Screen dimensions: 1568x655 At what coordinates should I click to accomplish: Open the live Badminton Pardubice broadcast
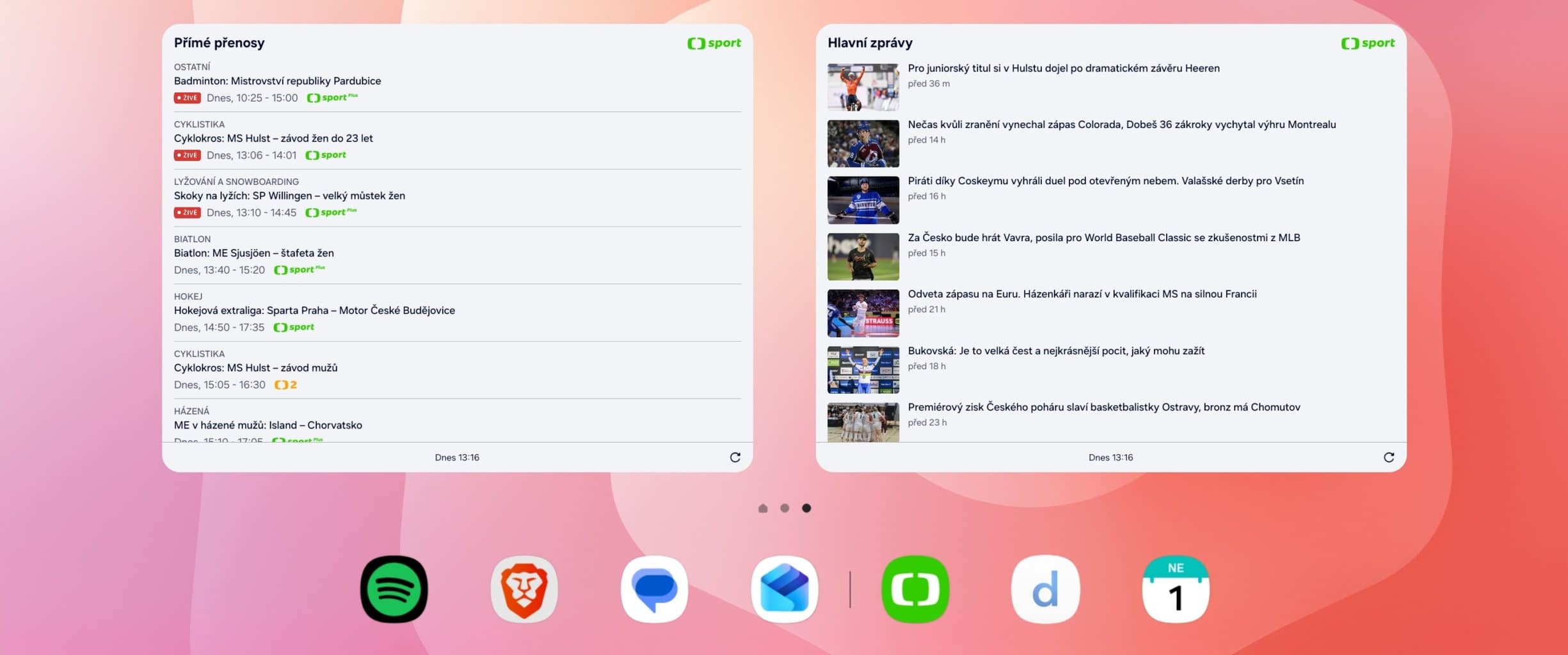(277, 81)
